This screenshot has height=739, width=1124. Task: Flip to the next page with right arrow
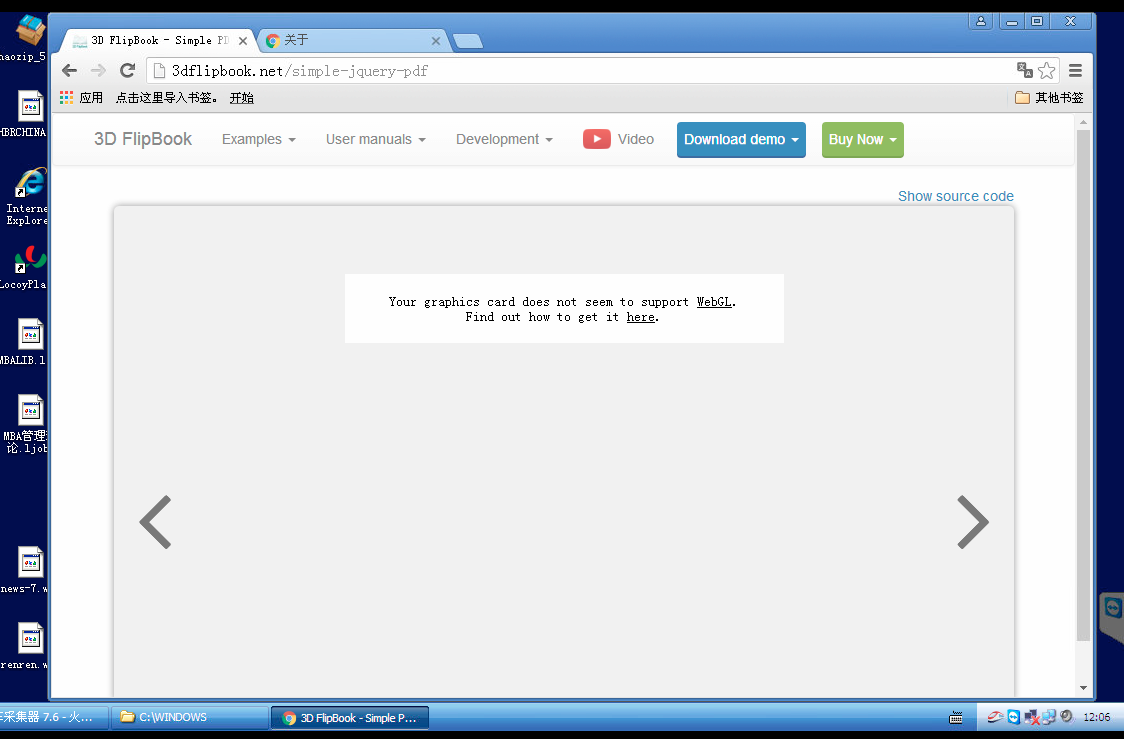(973, 522)
